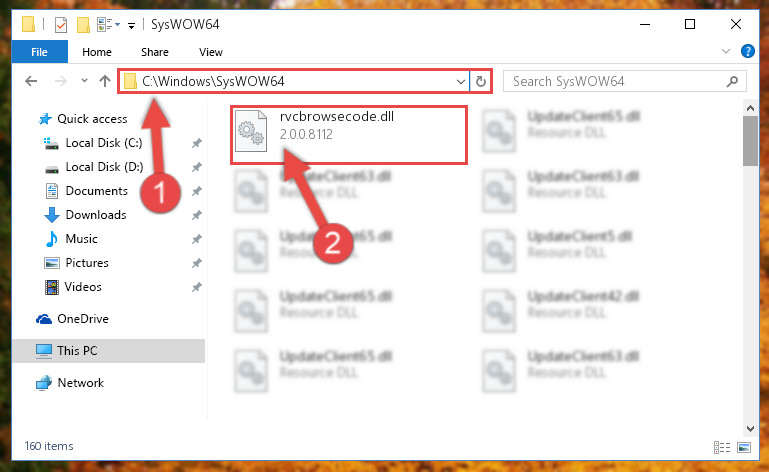Switch to large icons view in status bar
The width and height of the screenshot is (769, 472).
coord(743,447)
